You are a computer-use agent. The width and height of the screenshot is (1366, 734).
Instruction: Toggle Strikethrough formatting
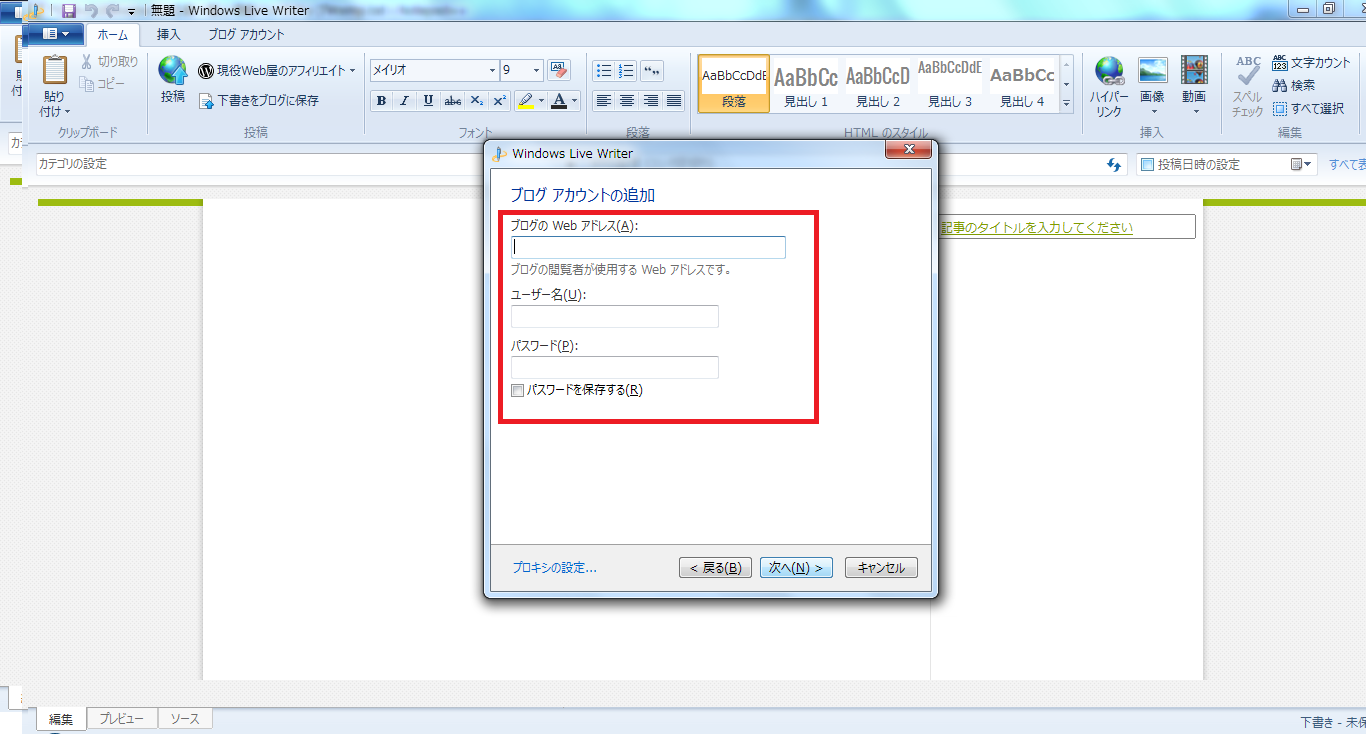point(453,100)
